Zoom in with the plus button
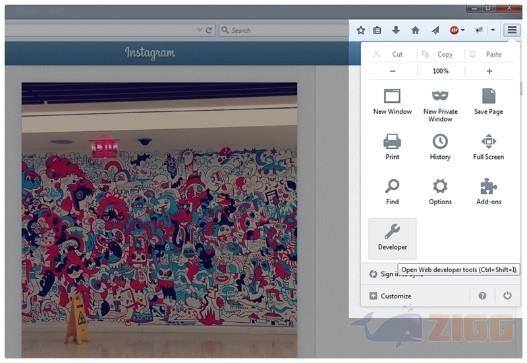527x363 pixels. [489, 71]
